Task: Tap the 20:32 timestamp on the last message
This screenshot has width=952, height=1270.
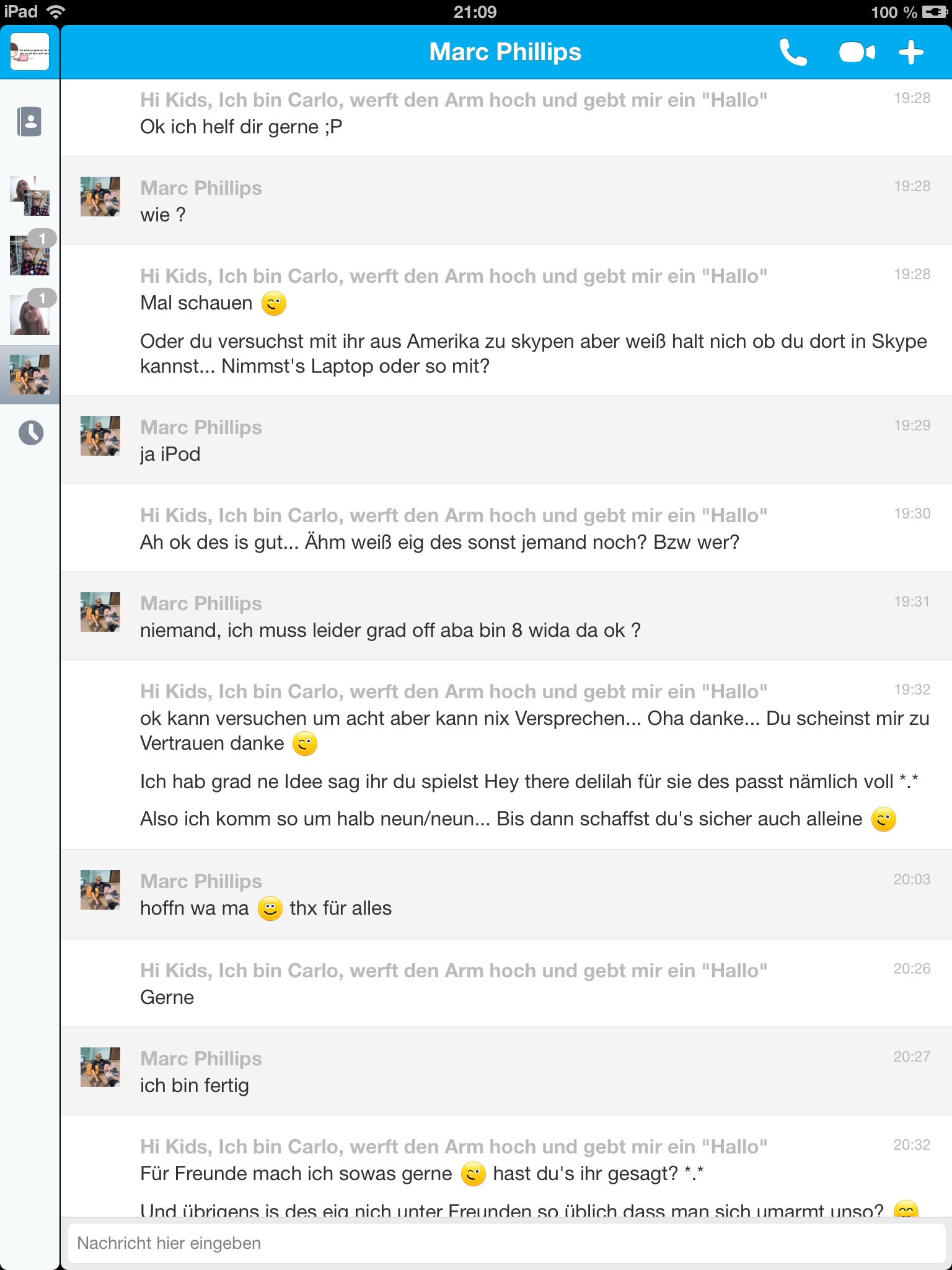Action: 911,1145
